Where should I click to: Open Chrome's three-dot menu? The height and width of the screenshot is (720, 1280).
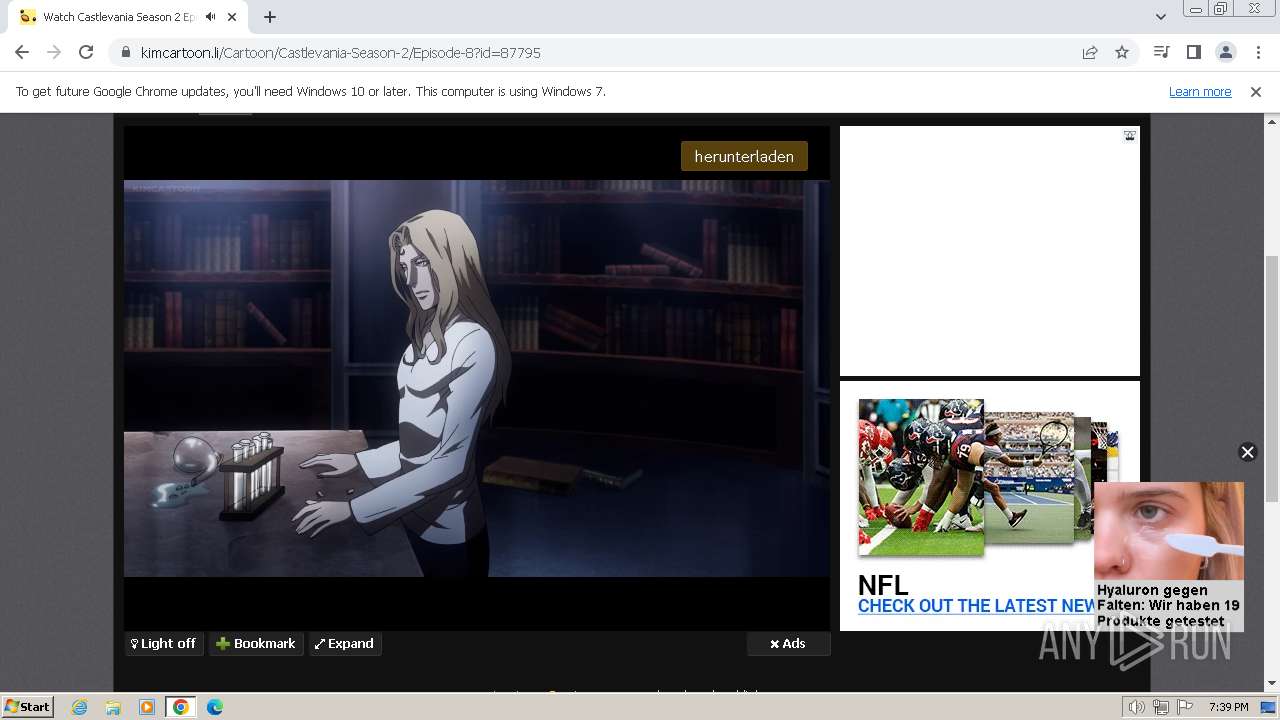1258,52
